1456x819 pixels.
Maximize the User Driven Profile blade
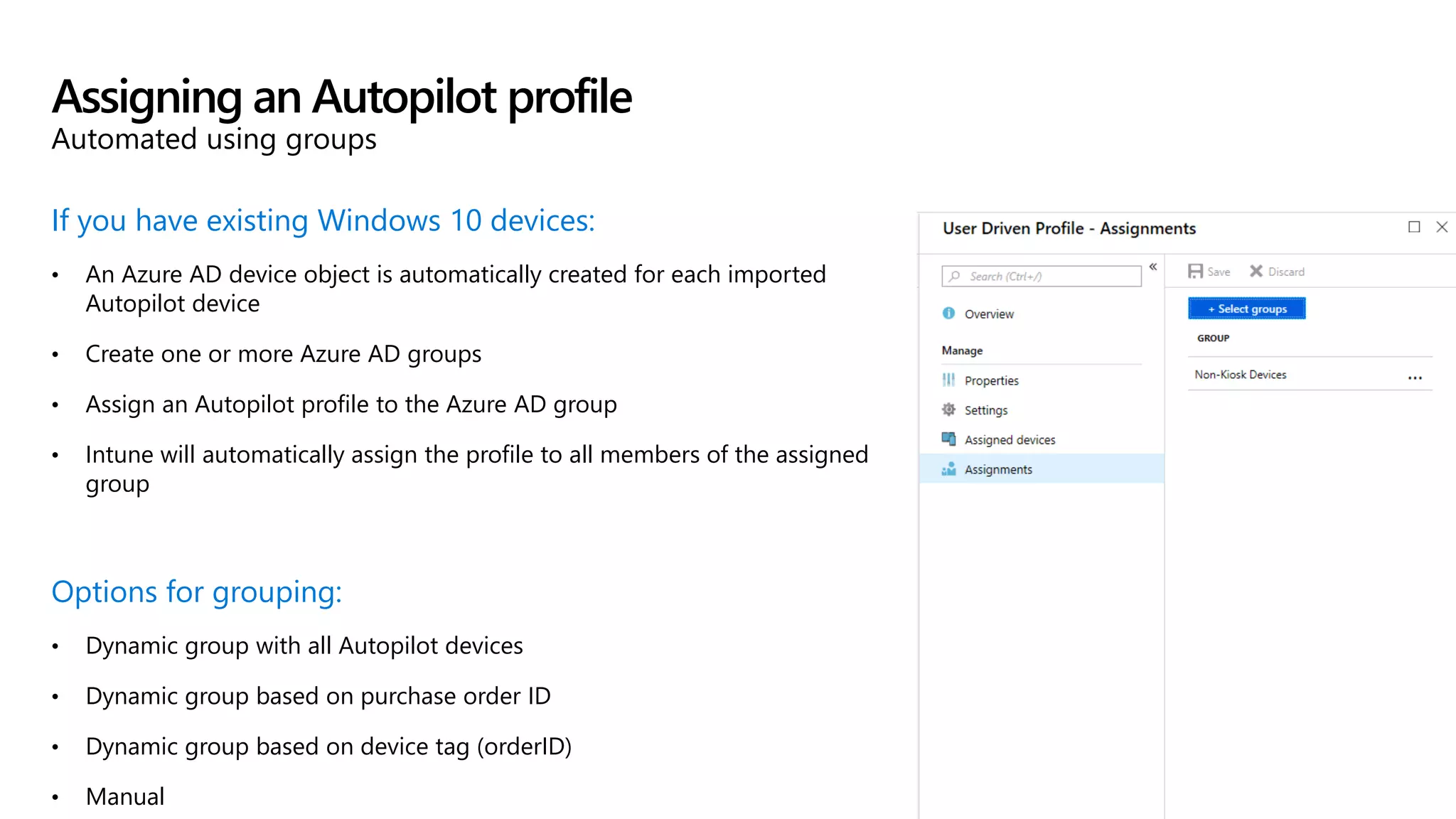[x=1414, y=227]
